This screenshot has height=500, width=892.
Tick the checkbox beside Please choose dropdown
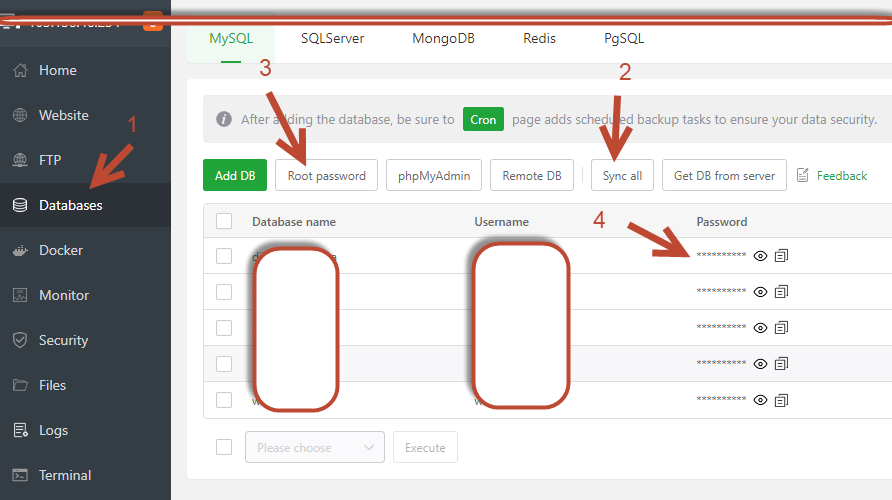tap(224, 447)
